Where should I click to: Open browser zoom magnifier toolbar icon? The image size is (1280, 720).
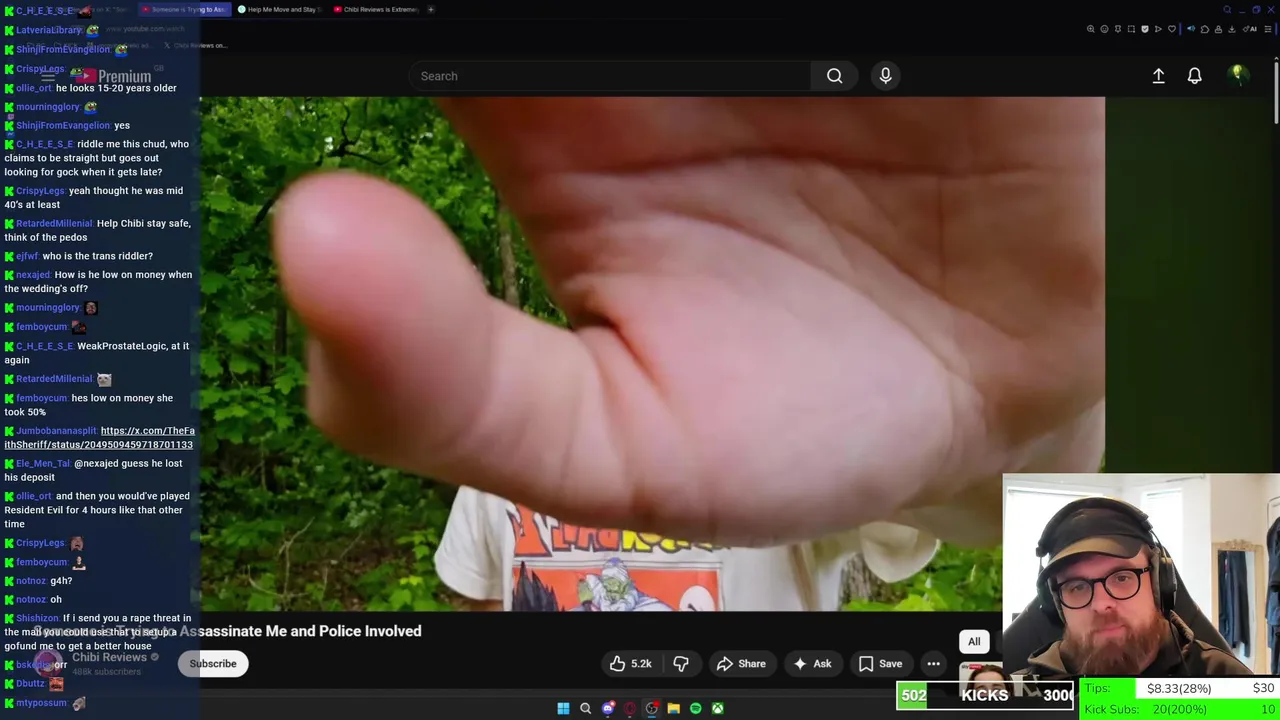(x=1091, y=29)
